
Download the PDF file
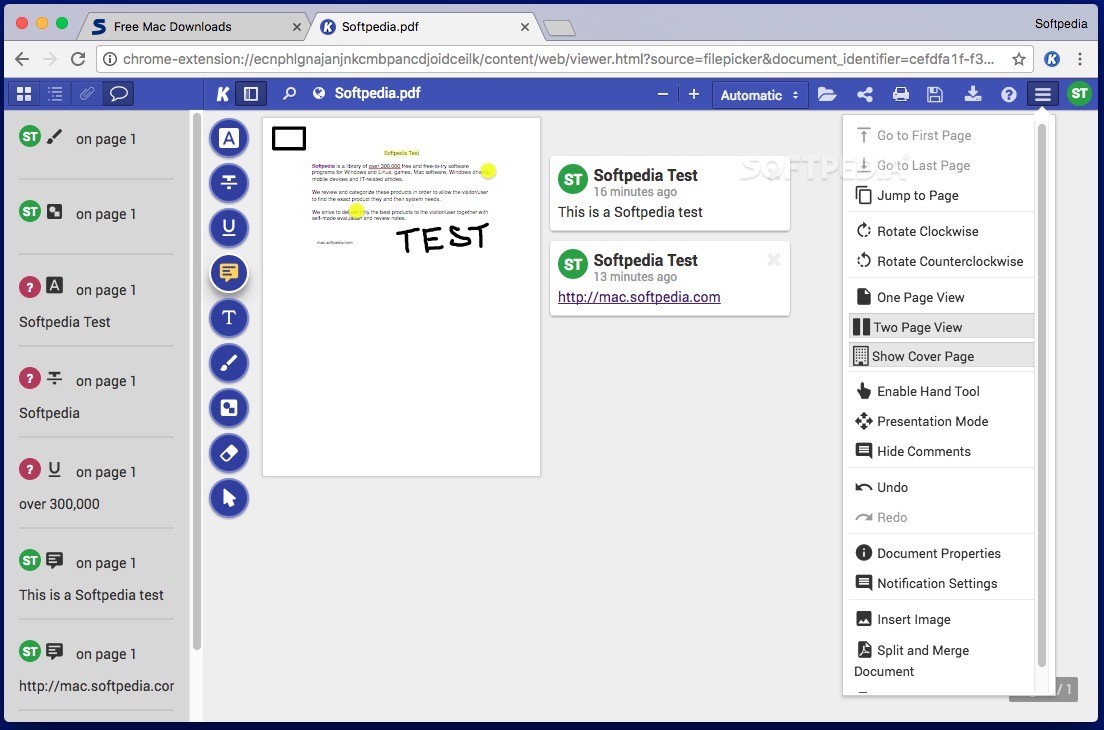[x=972, y=94]
